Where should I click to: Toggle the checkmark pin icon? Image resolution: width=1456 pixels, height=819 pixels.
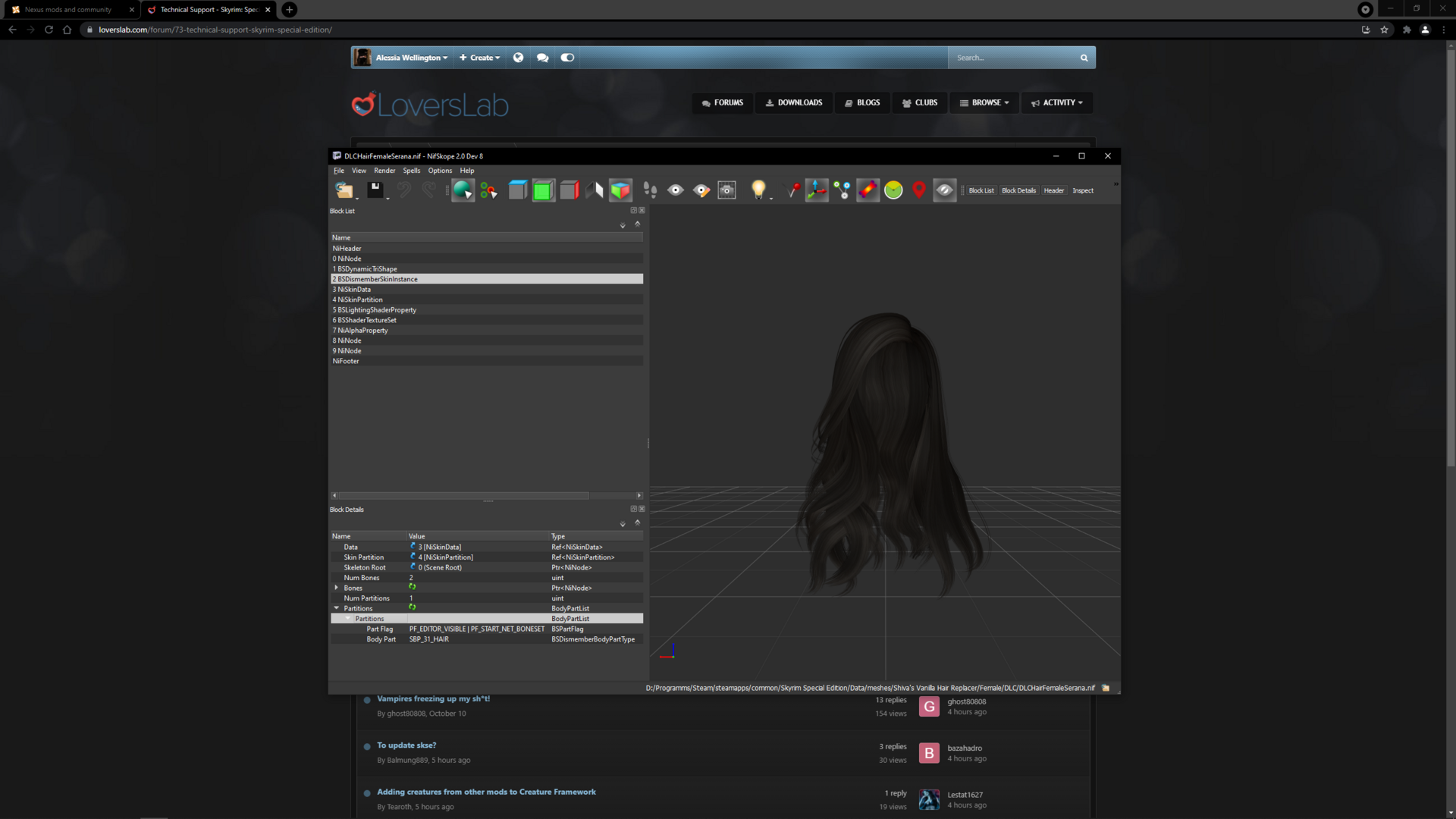click(x=792, y=190)
